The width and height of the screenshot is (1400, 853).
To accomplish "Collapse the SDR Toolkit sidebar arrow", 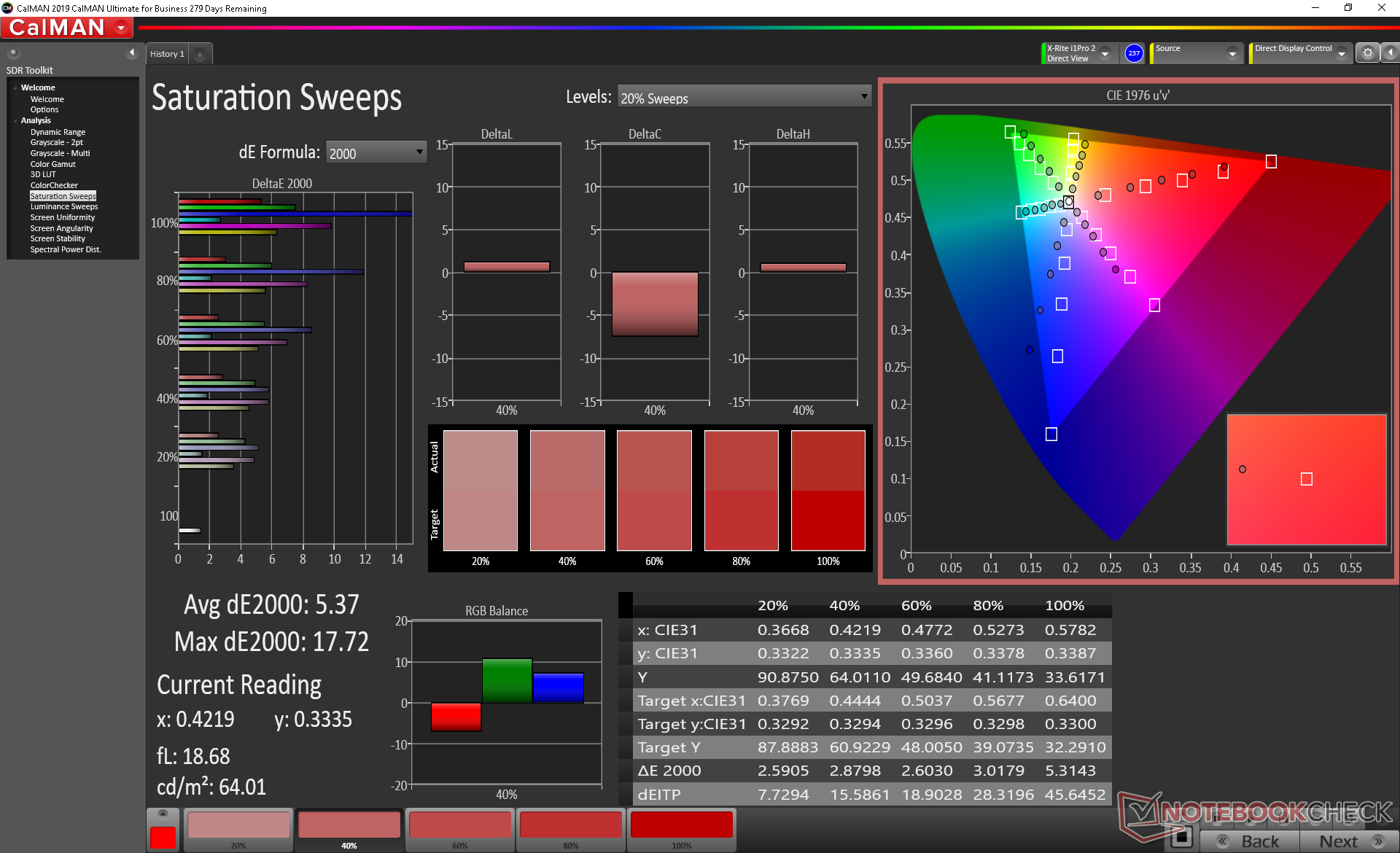I will (x=132, y=52).
